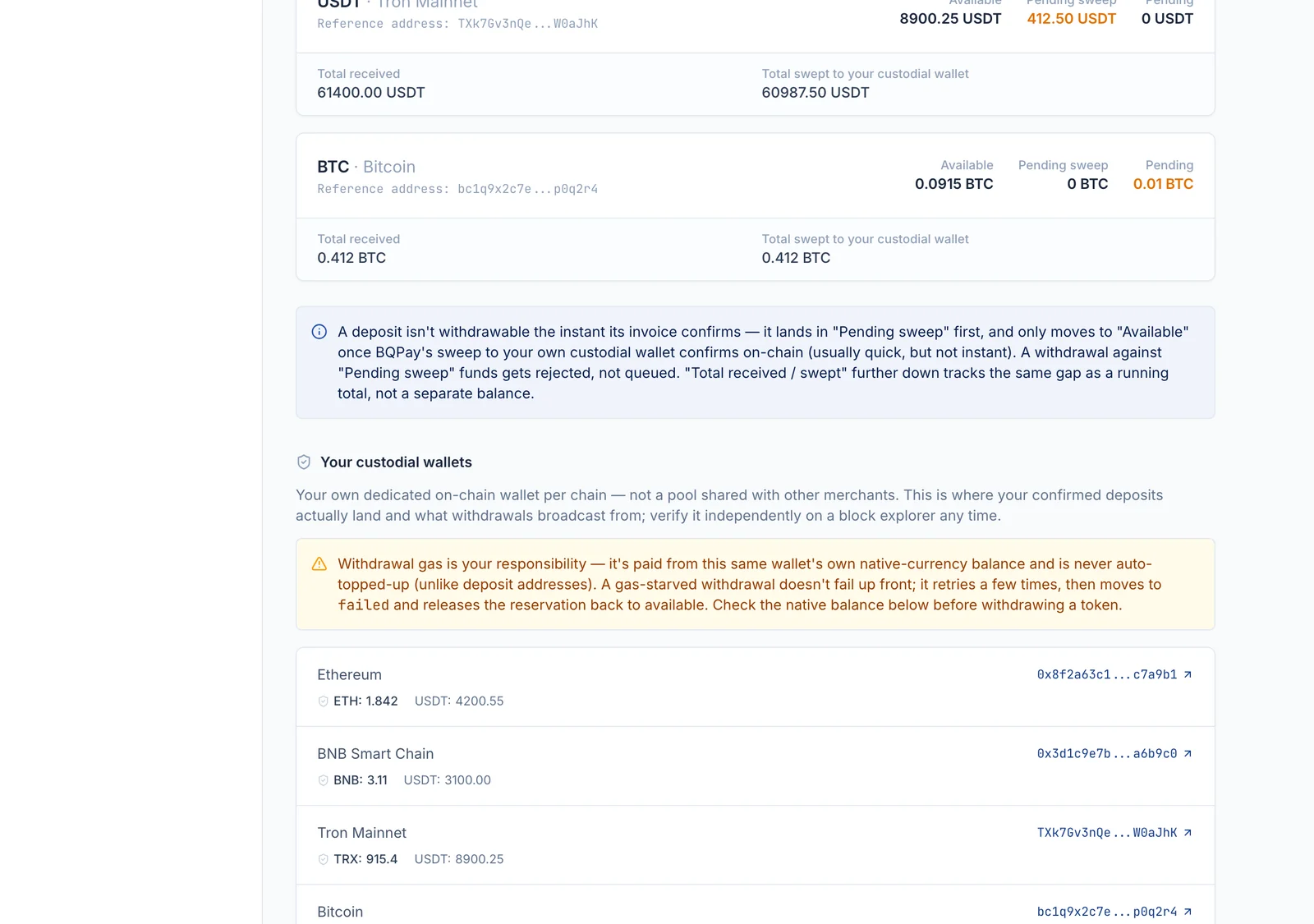Viewport: 1314px width, 924px height.
Task: Click external-link arrow next to BNB address
Action: pos(1188,753)
